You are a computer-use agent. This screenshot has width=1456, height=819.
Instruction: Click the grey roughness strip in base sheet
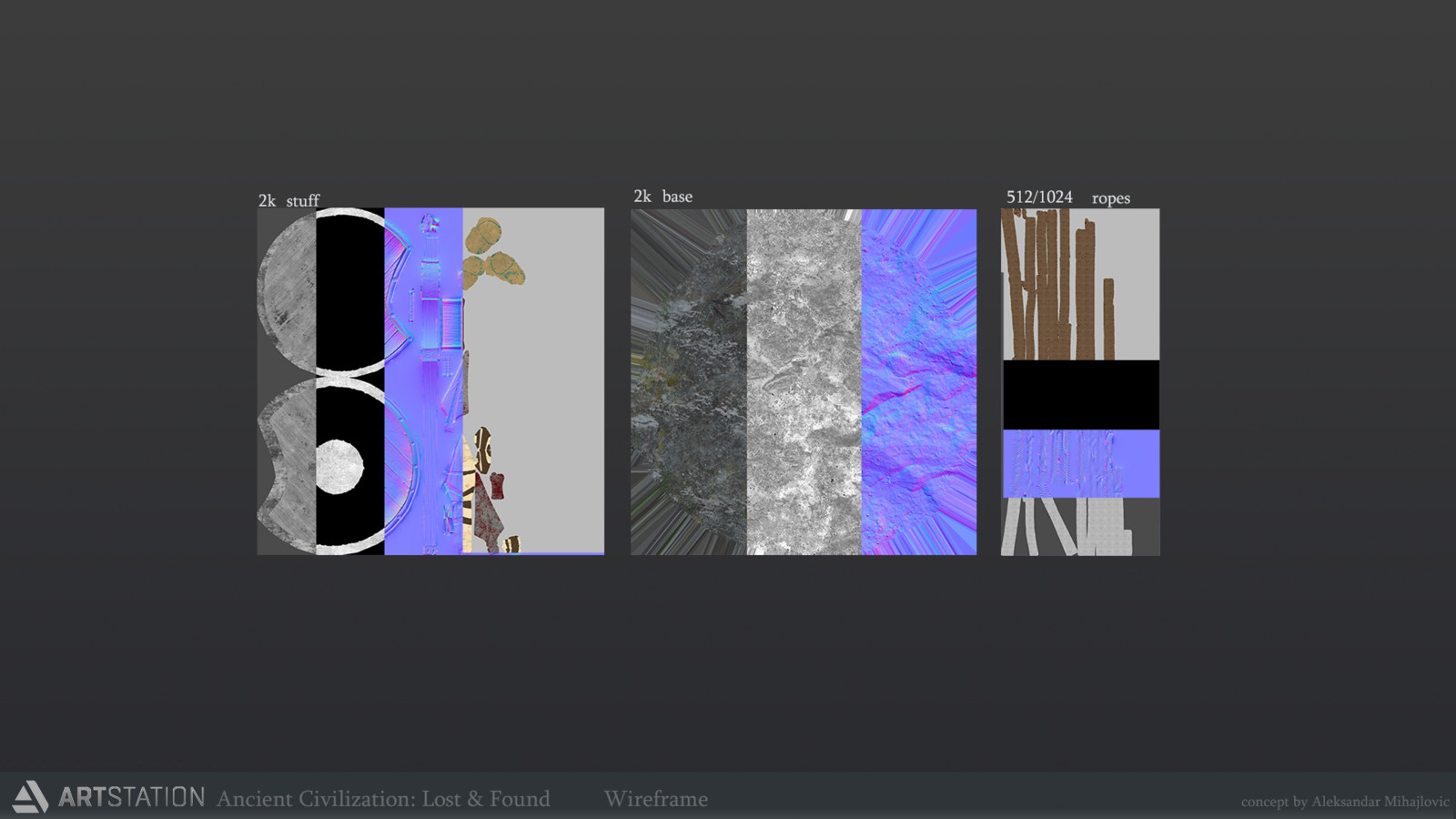tap(804, 382)
